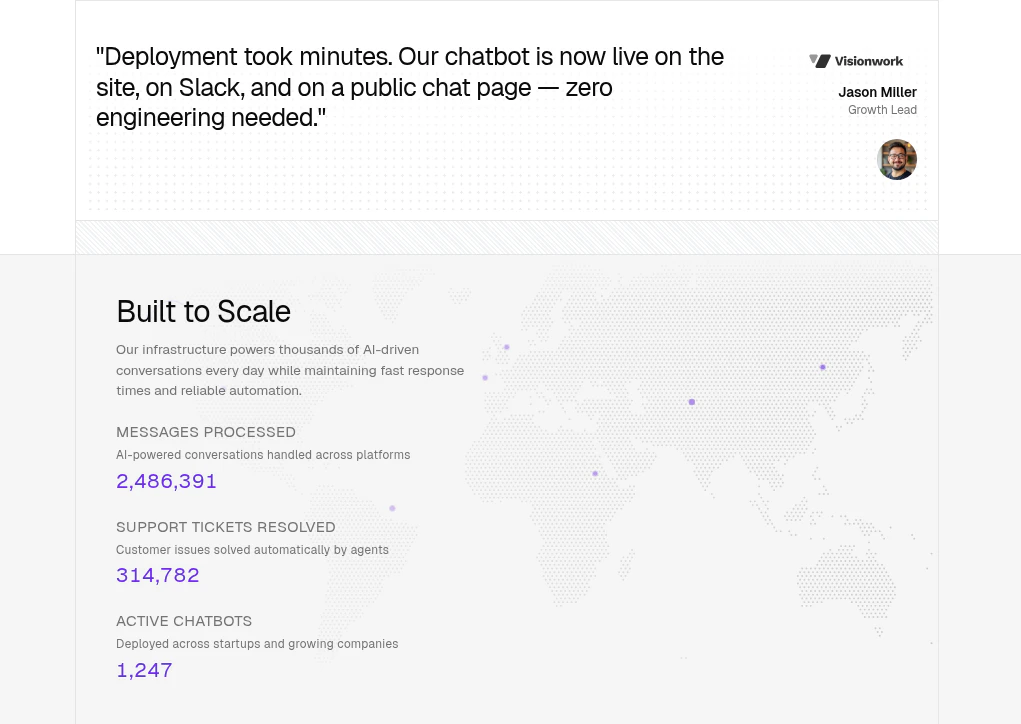
Task: Click the 1,247 chatbots value
Action: pyautogui.click(x=144, y=670)
